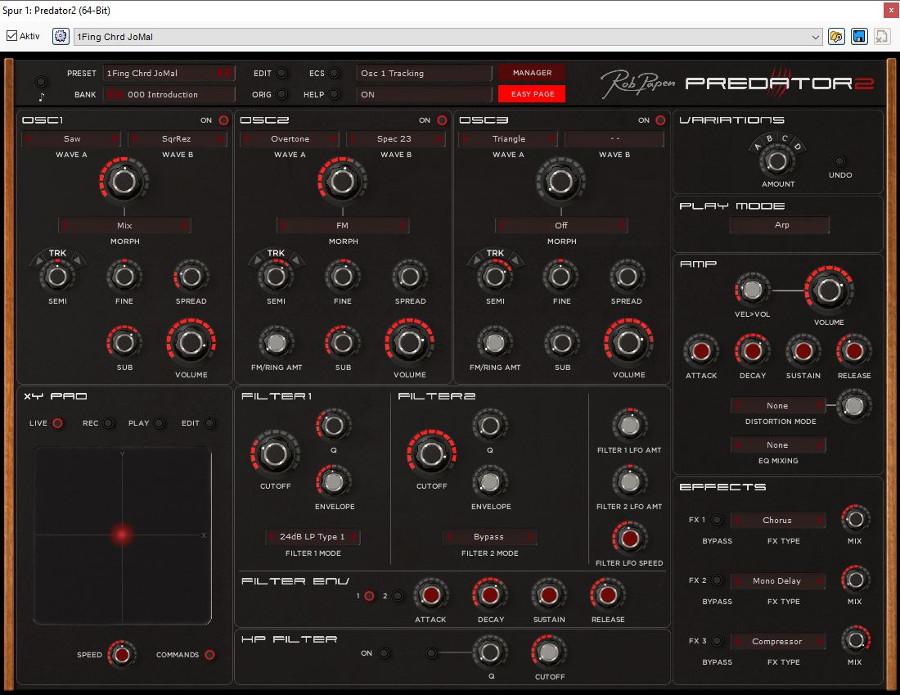Open OSC2 Wave B selector showing Spec 23
Screen dimensions: 900x695
point(394,139)
